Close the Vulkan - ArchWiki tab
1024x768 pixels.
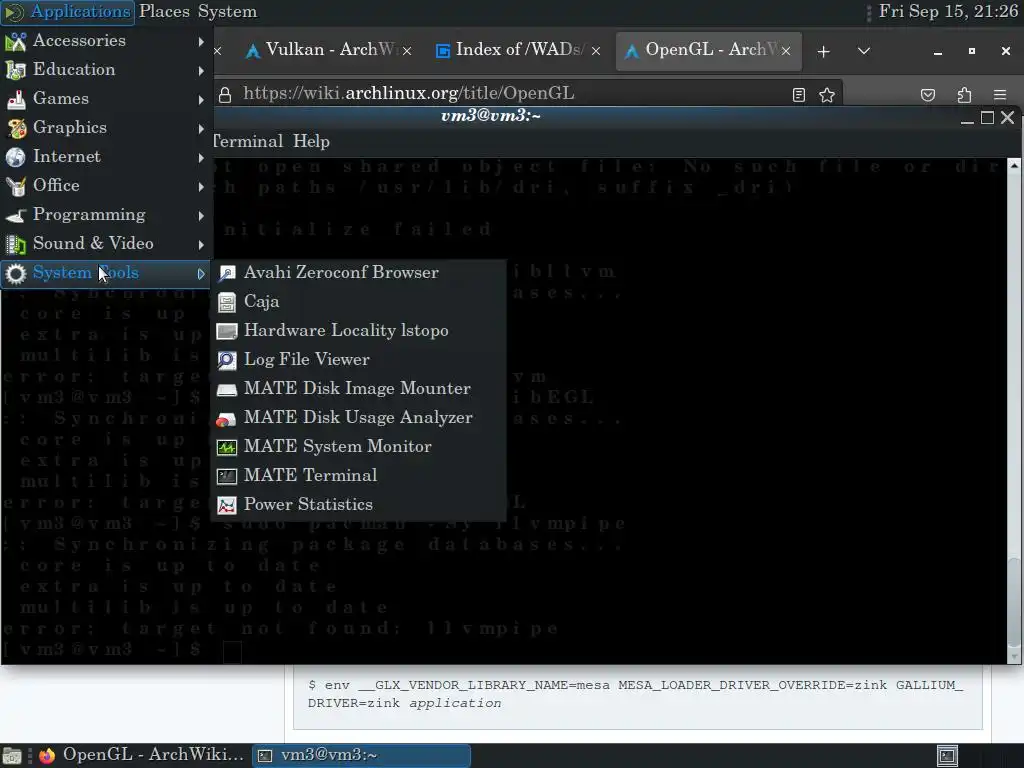(407, 51)
